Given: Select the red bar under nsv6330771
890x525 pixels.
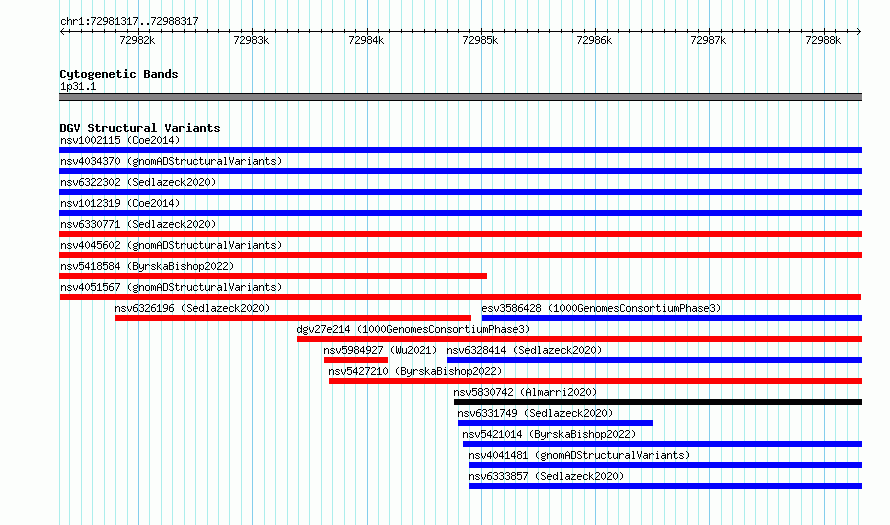Looking at the screenshot, I should point(460,234).
